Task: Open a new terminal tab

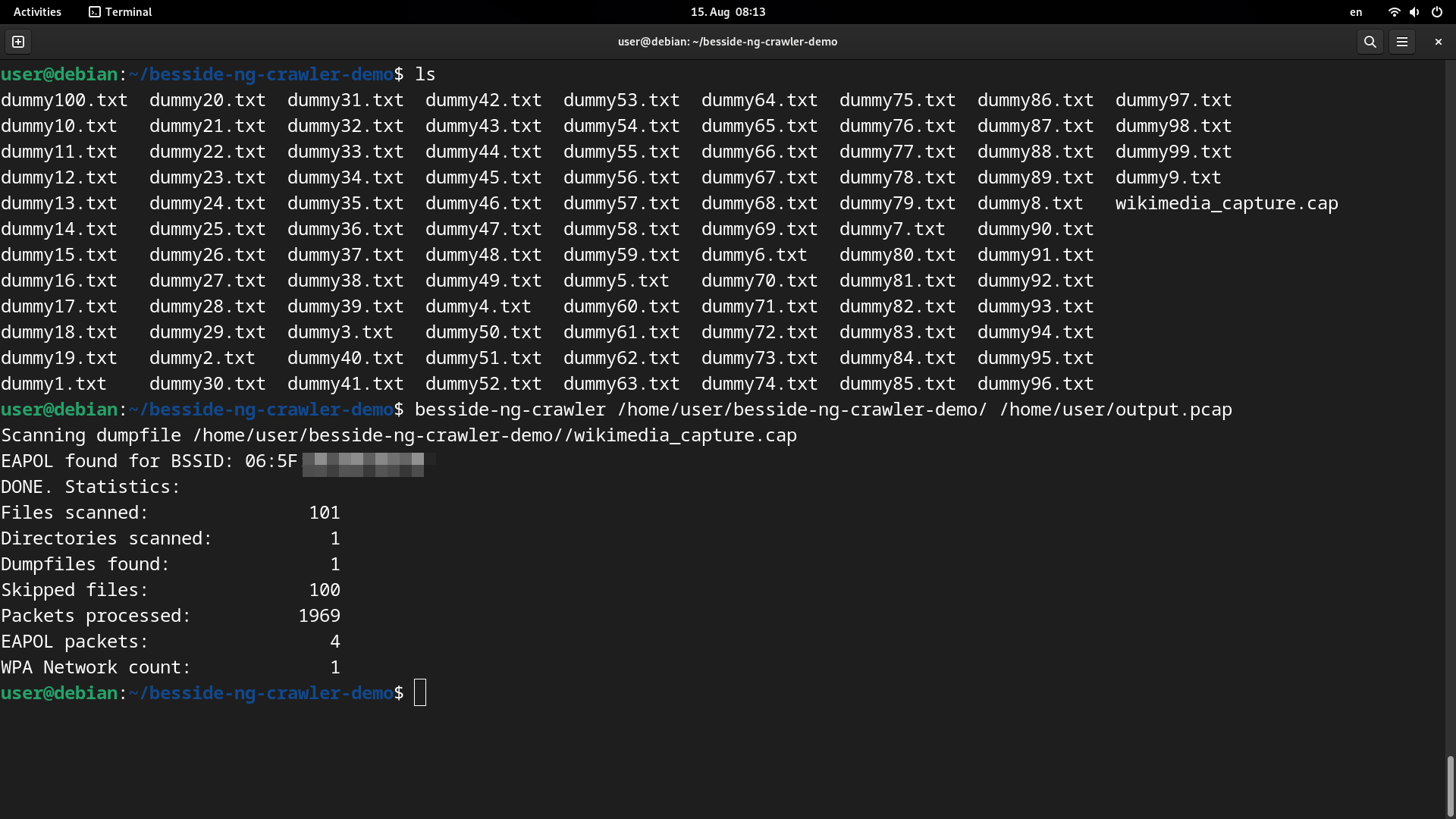Action: click(x=18, y=42)
